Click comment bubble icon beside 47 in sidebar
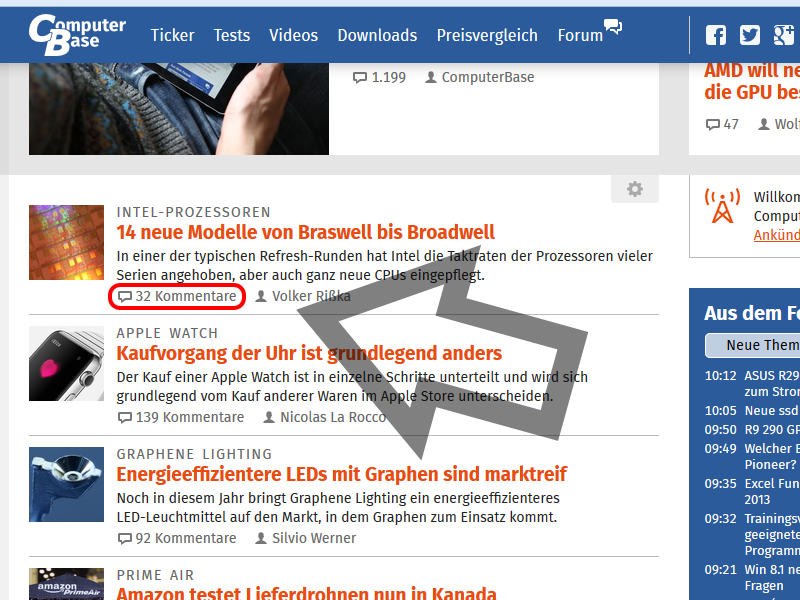The width and height of the screenshot is (800, 600). coord(713,124)
